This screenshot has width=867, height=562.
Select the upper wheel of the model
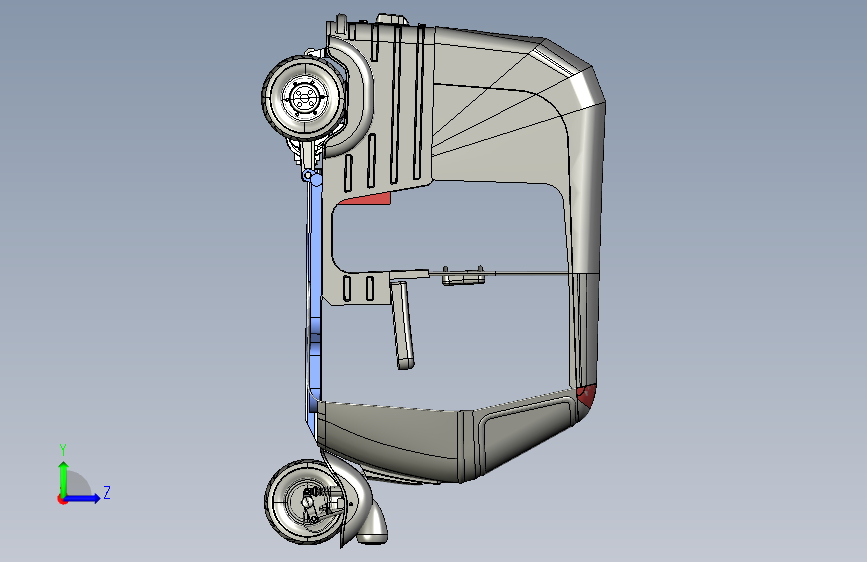click(x=304, y=97)
